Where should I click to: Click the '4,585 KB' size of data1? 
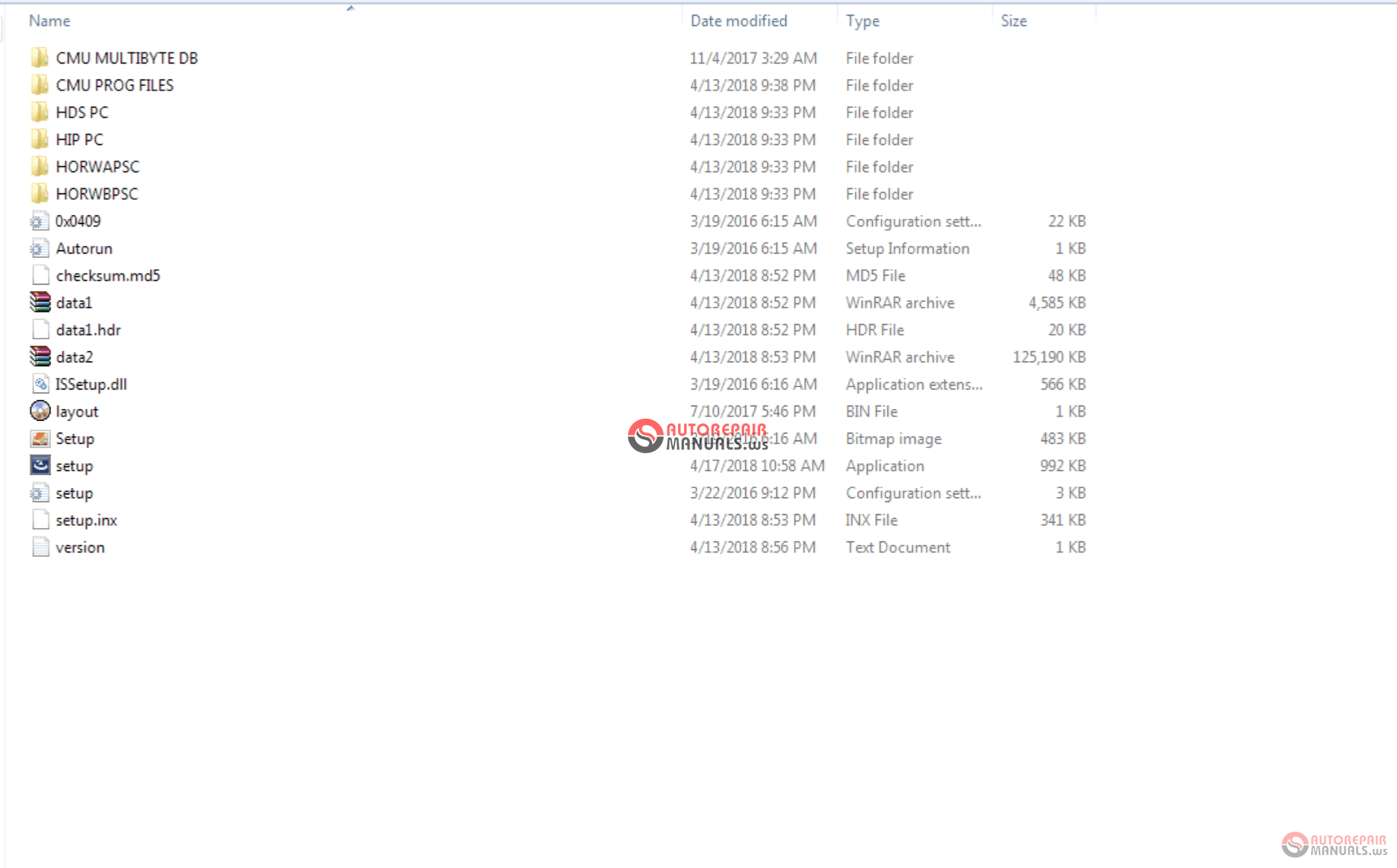click(1056, 303)
